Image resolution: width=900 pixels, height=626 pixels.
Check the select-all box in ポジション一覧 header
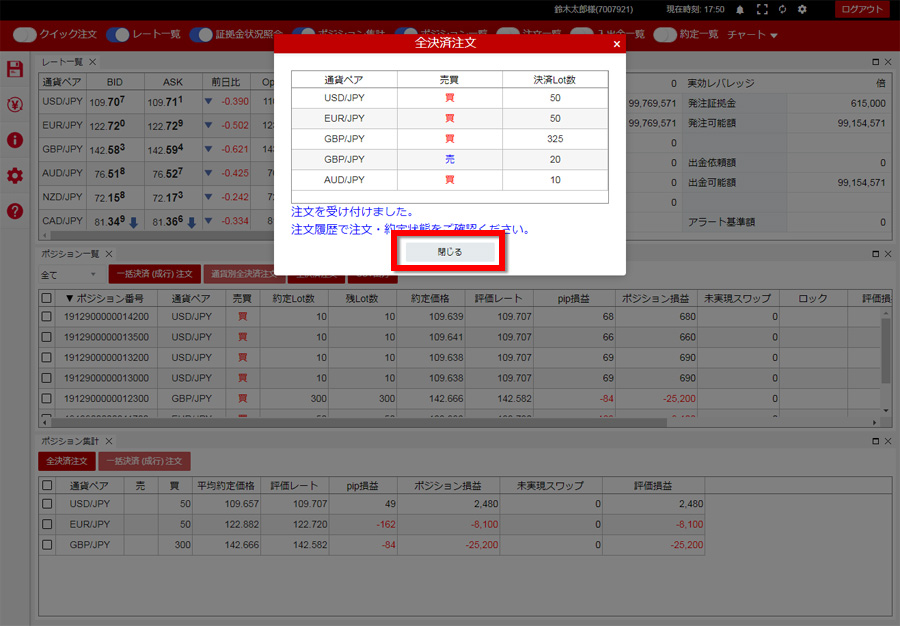click(46, 298)
